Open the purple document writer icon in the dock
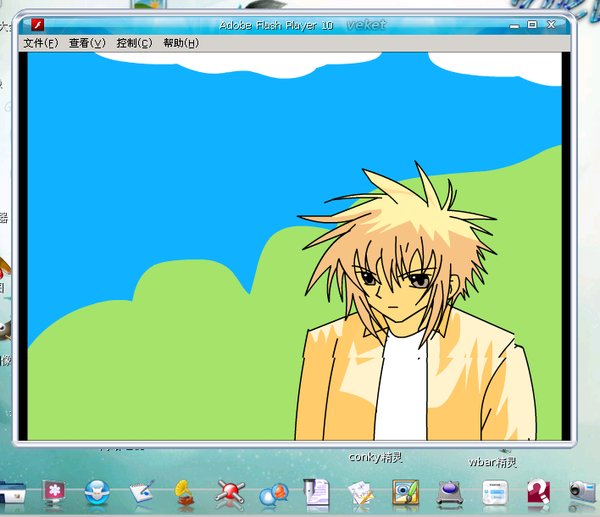 pos(316,492)
